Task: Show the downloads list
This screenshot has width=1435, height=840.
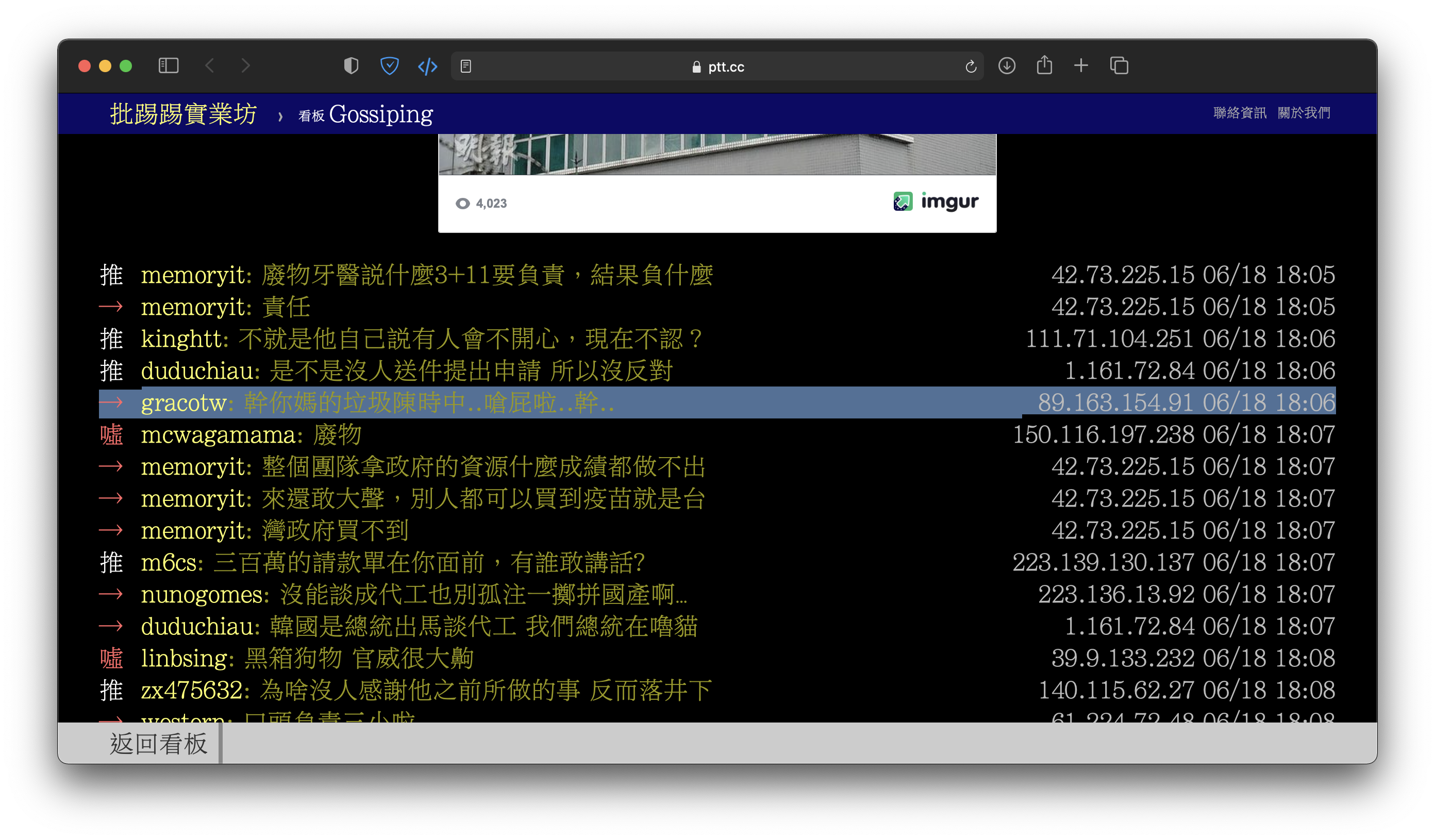Action: [1007, 66]
